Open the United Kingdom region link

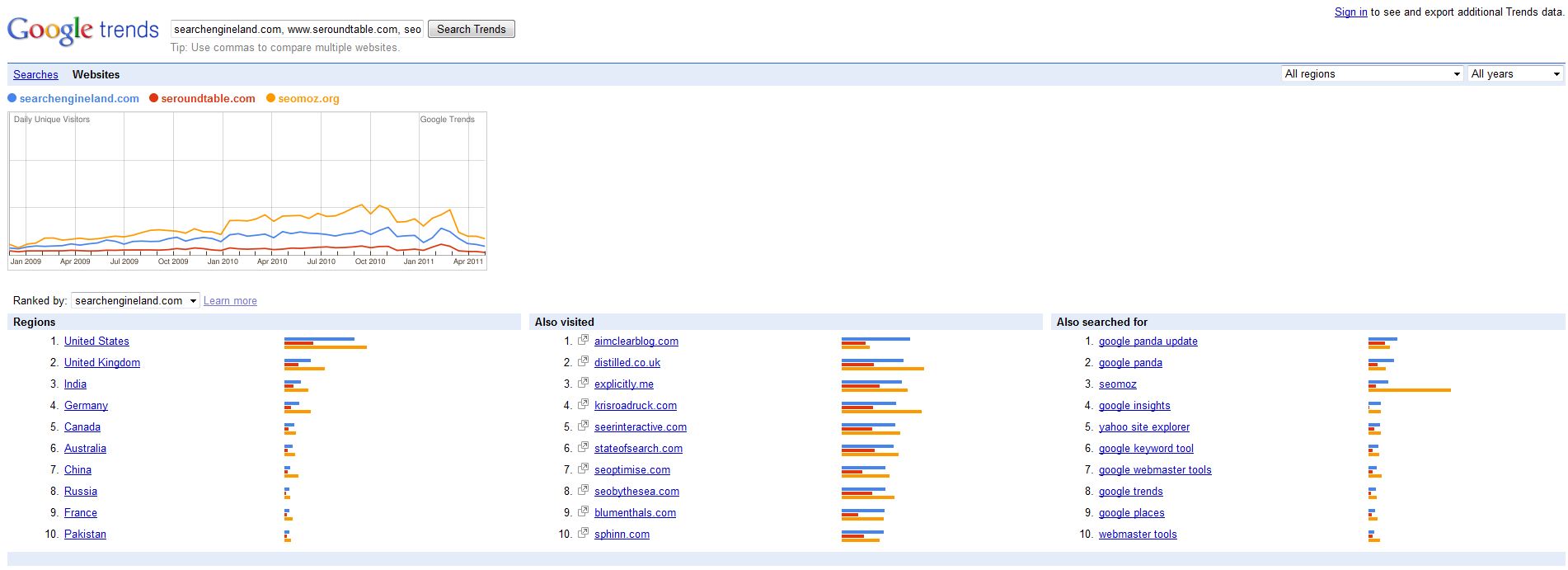tap(102, 363)
